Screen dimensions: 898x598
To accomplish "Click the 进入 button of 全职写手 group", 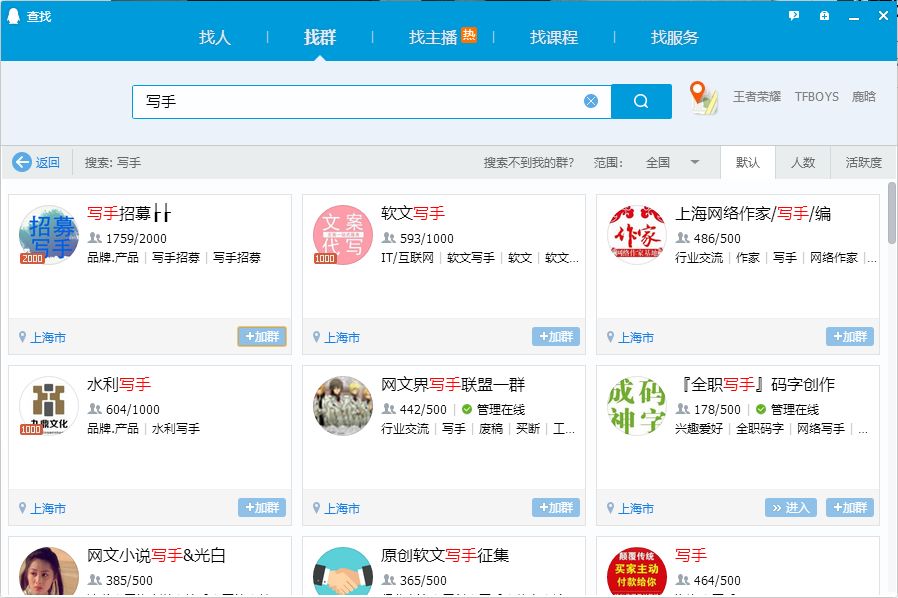I will 791,507.
